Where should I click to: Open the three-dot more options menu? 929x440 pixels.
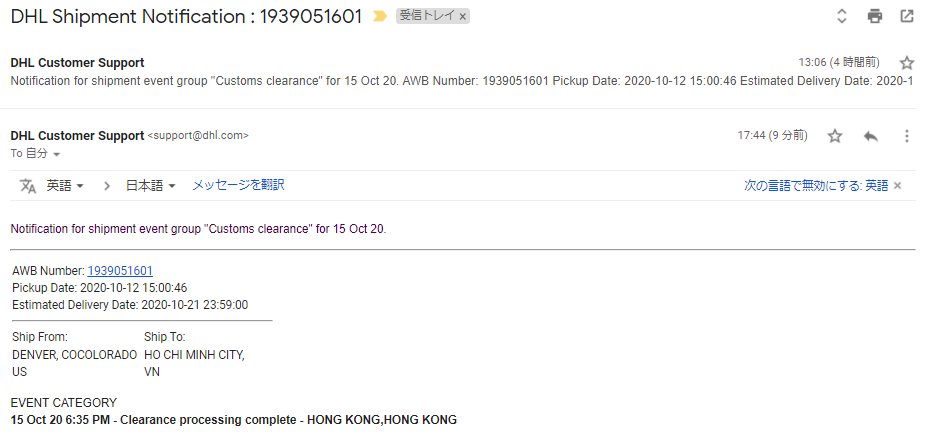907,136
